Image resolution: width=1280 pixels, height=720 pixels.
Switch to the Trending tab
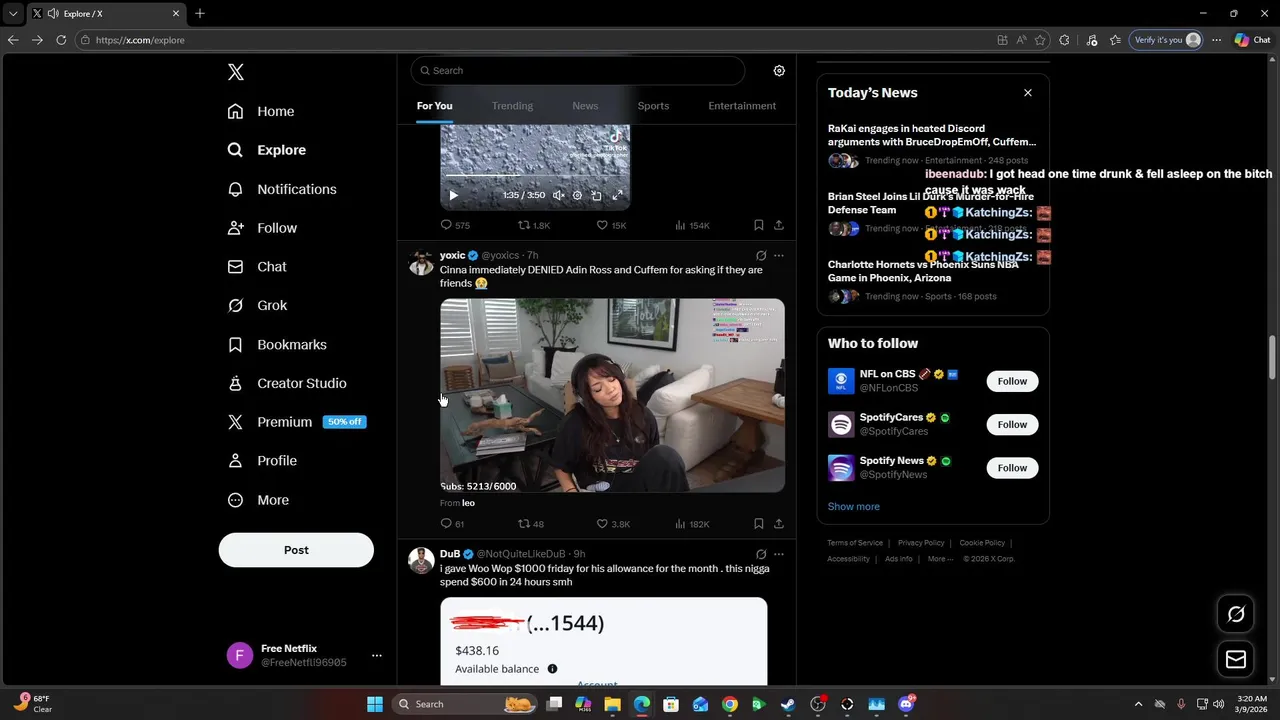(512, 106)
